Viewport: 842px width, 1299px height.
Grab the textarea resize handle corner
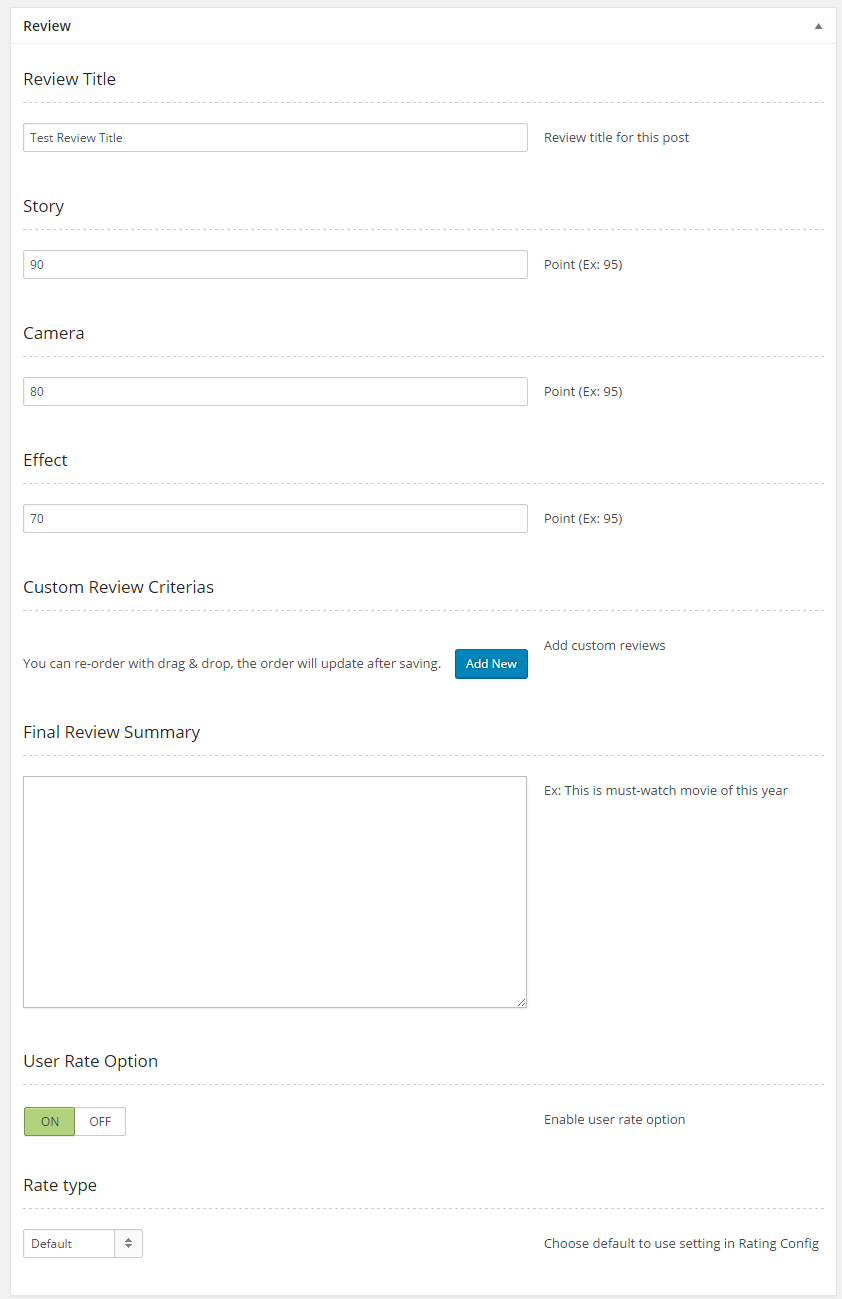pyautogui.click(x=521, y=1002)
